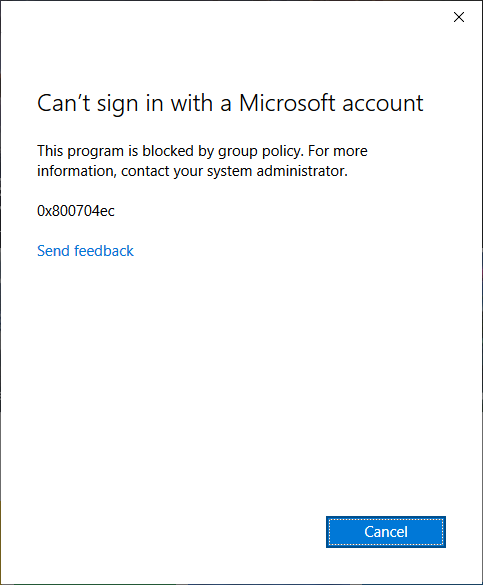The width and height of the screenshot is (483, 585).
Task: Click the group policy blocked message text
Action: 202,161
